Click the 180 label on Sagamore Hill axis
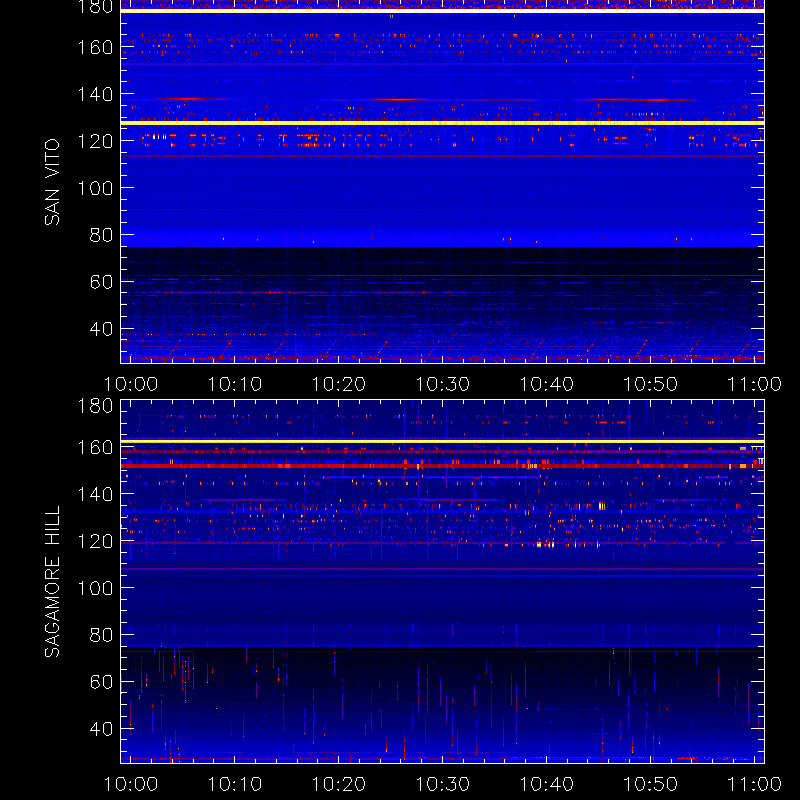 click(95, 406)
